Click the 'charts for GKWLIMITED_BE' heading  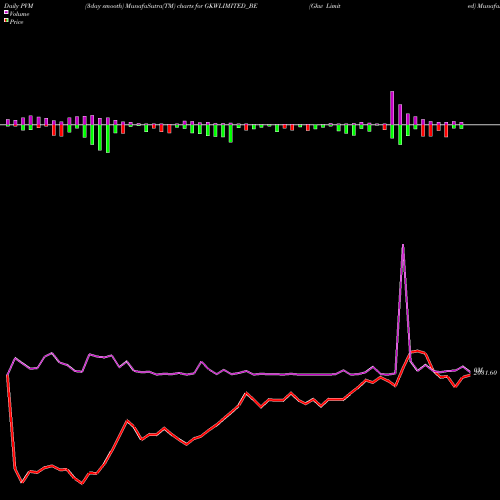pos(217,6)
